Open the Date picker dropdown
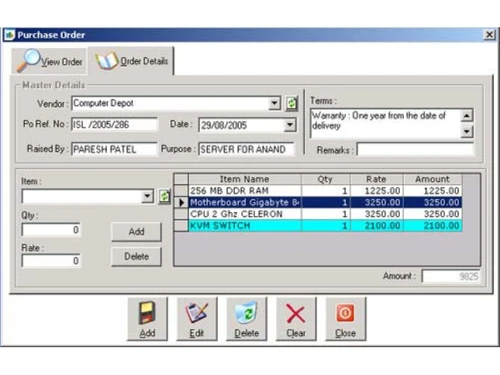 coord(290,125)
